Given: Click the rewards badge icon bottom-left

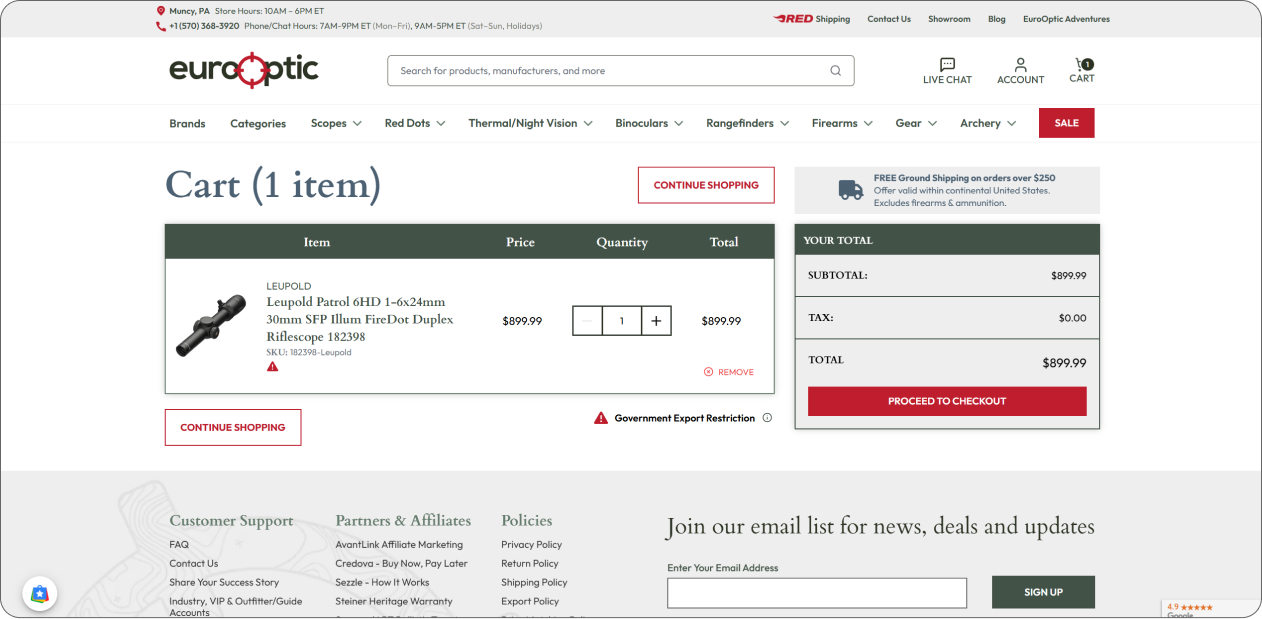Looking at the screenshot, I should pyautogui.click(x=40, y=594).
